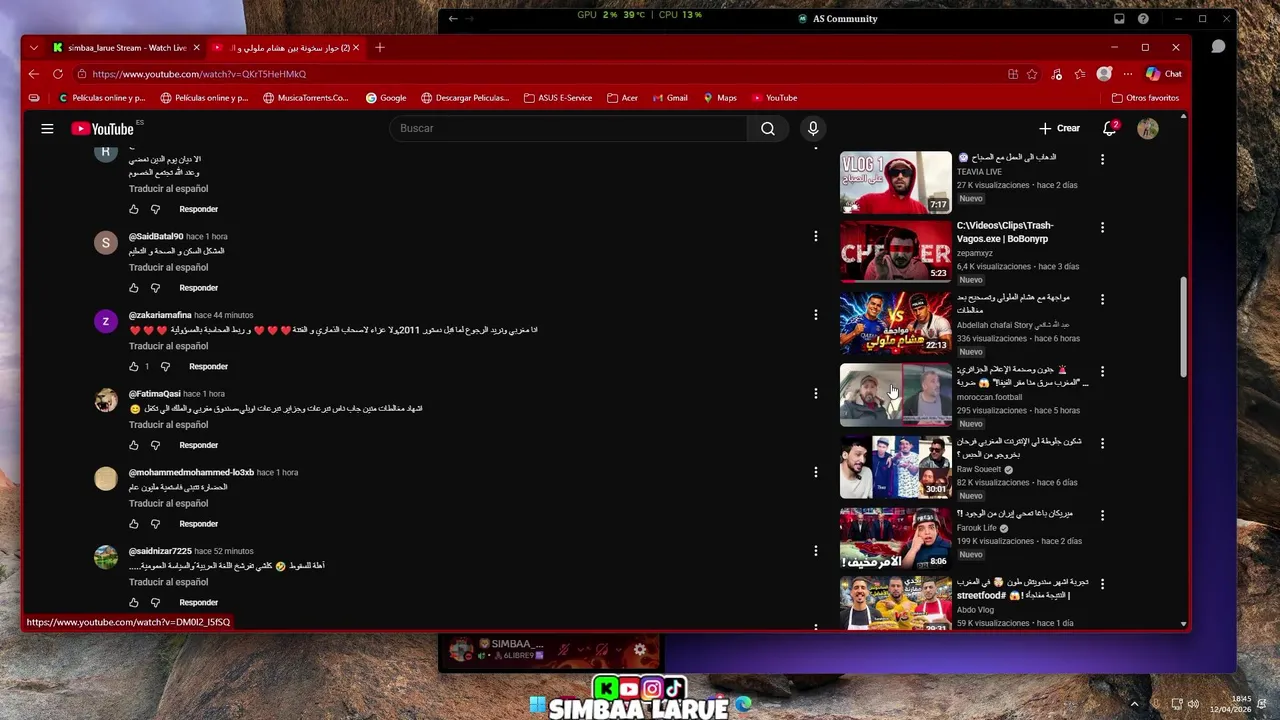
Task: Start voice search with the microphone icon
Action: [x=813, y=128]
